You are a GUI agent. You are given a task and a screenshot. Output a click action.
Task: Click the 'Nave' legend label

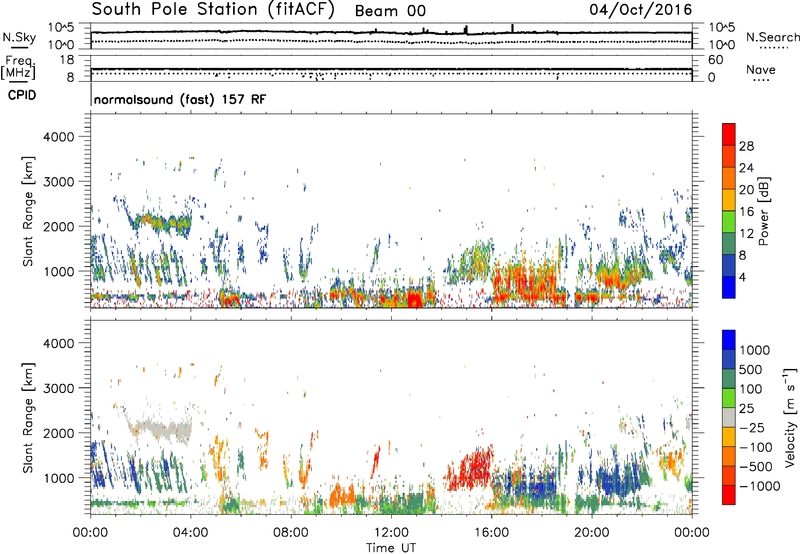761,69
